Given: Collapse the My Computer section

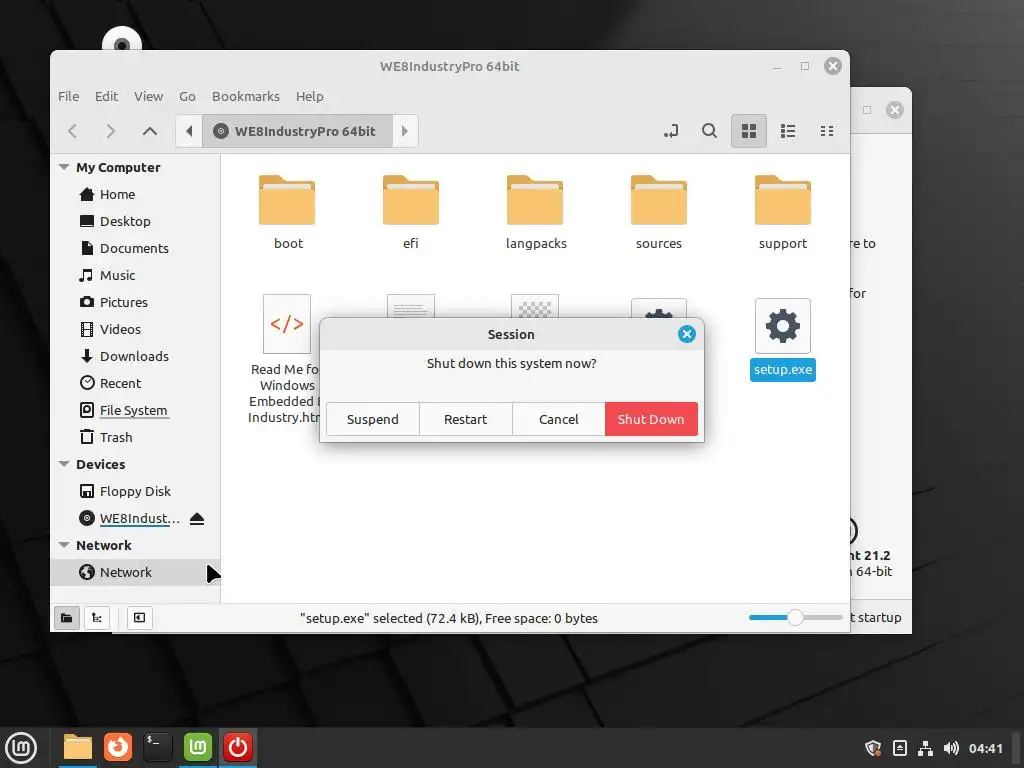Looking at the screenshot, I should click(64, 167).
